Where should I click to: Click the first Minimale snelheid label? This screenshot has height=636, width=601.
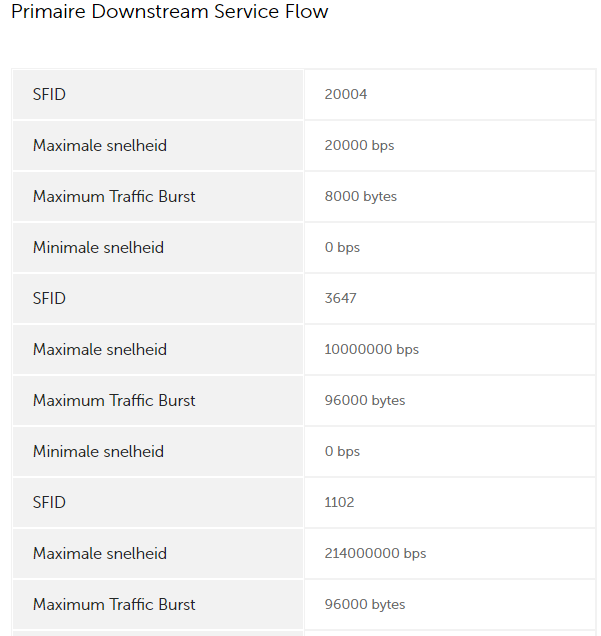pyautogui.click(x=98, y=247)
